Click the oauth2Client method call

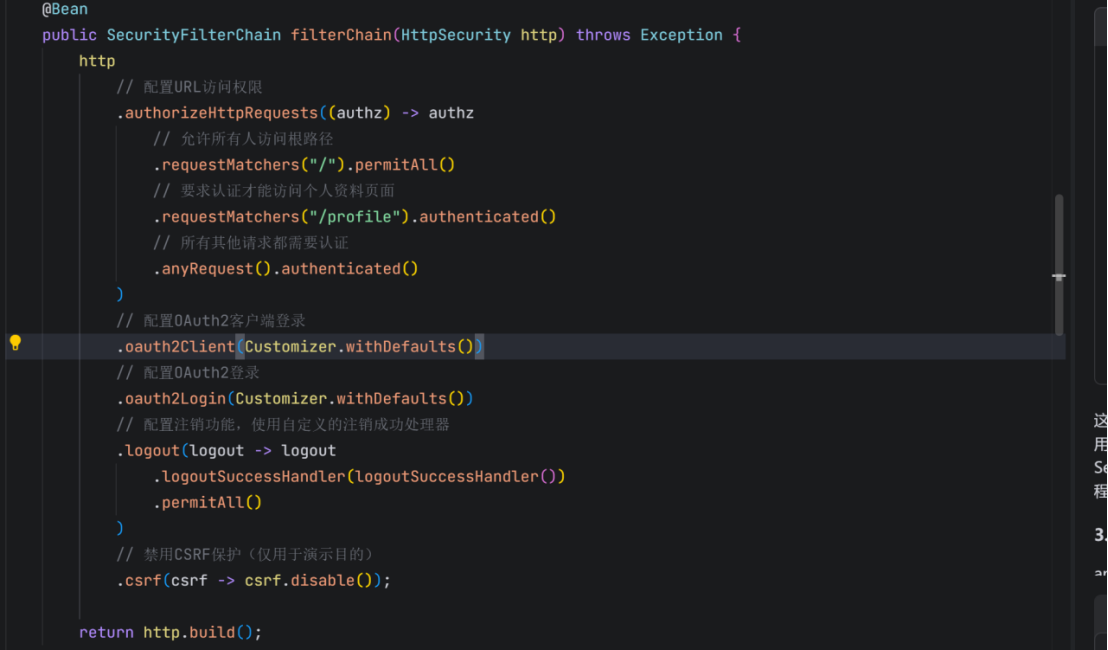[x=179, y=347]
